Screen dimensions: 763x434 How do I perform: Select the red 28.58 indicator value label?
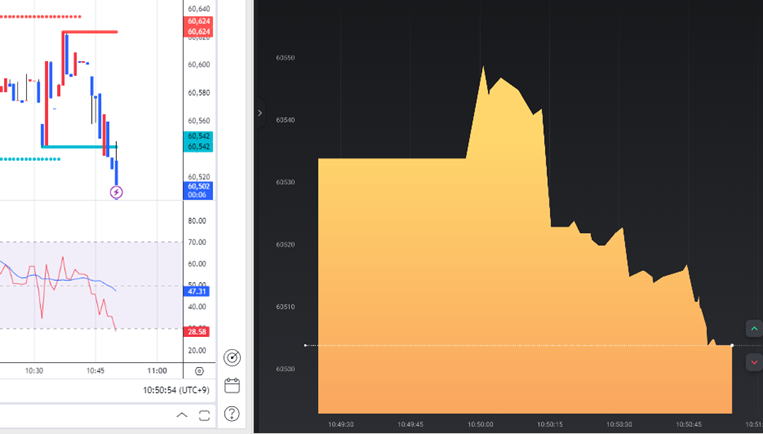coord(198,330)
